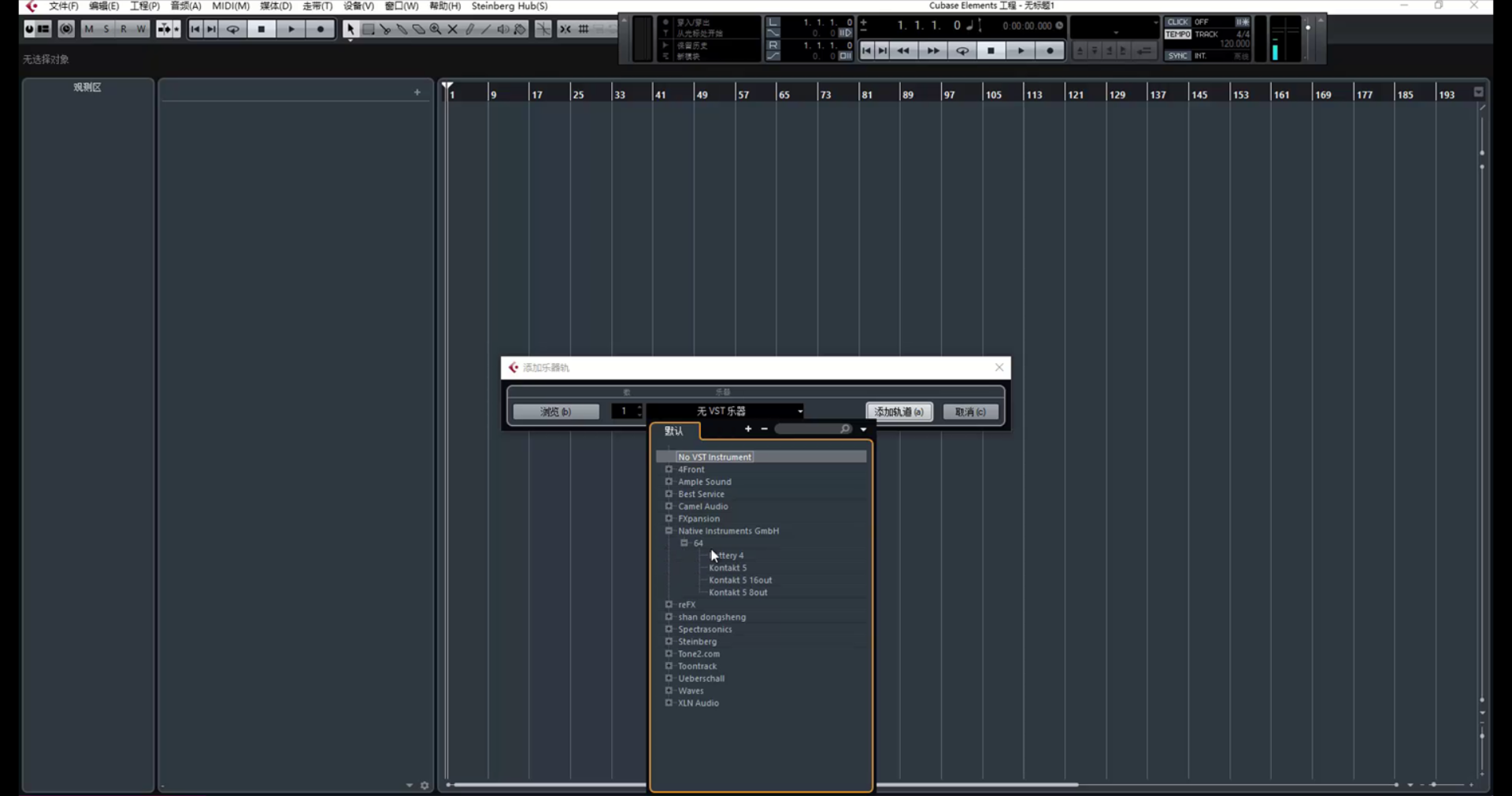Select the Play speaker tool
Image resolution: width=1512 pixels, height=796 pixels.
(x=503, y=29)
